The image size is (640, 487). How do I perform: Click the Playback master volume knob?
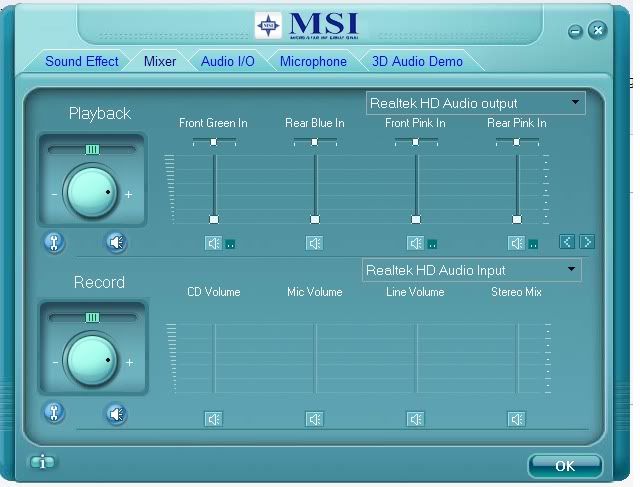pos(91,192)
